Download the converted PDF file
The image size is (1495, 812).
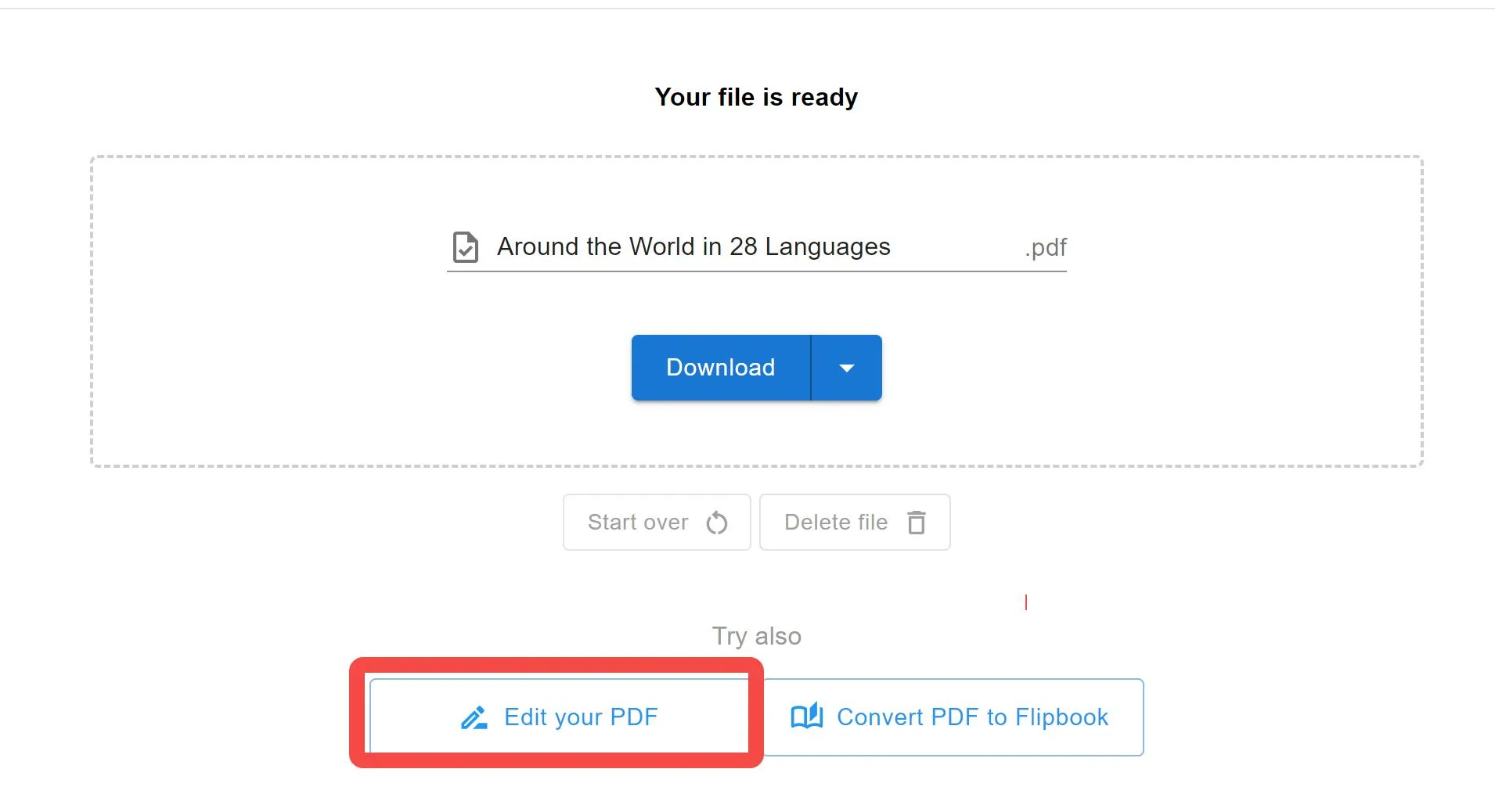pos(720,367)
